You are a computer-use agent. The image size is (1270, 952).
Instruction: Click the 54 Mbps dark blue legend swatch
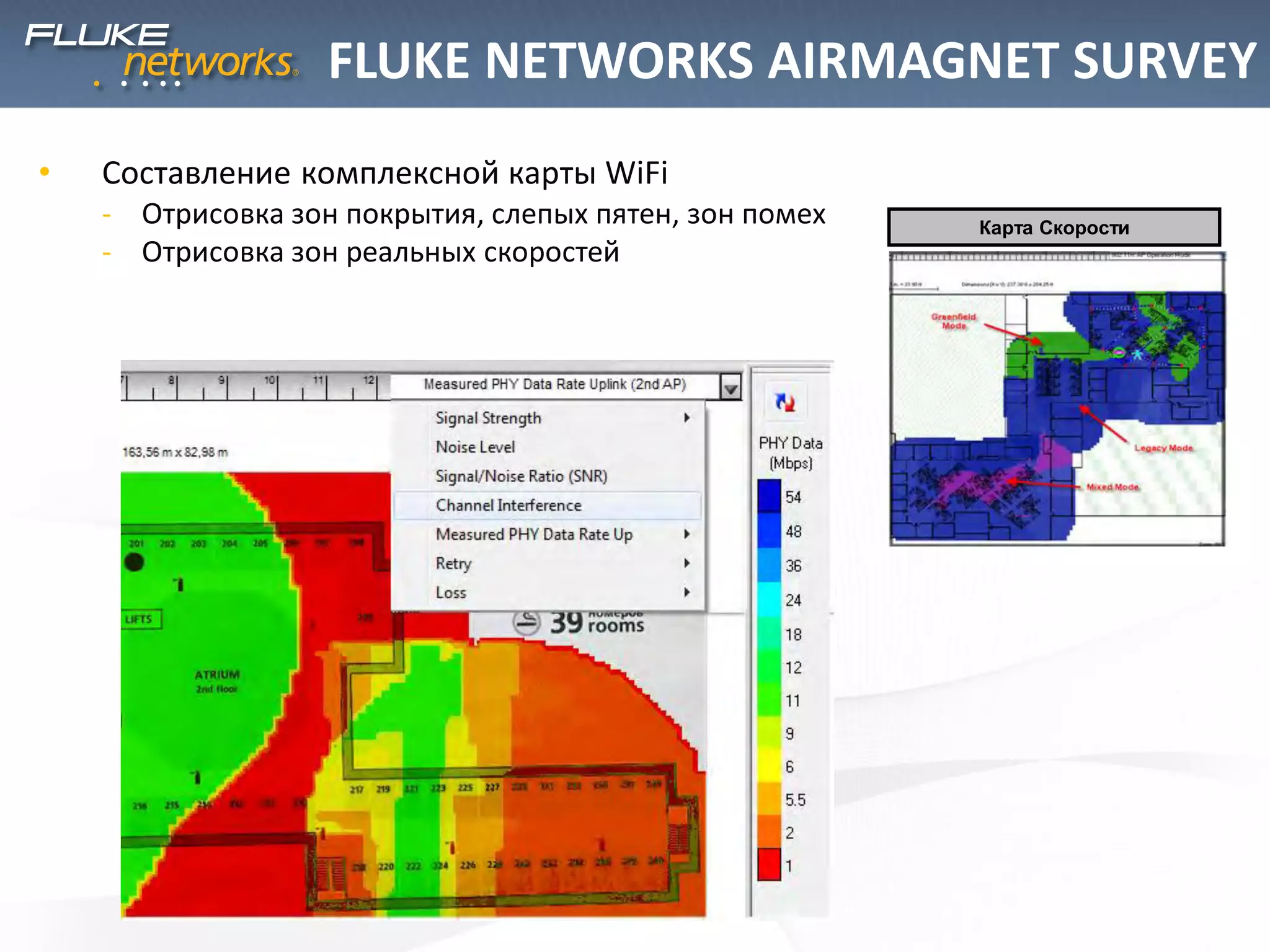pyautogui.click(x=769, y=496)
